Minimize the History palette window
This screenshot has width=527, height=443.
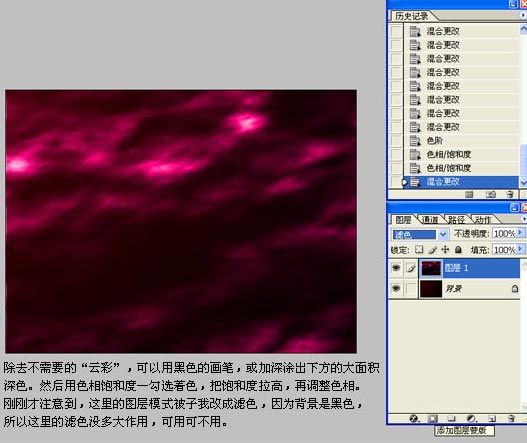tap(513, 4)
